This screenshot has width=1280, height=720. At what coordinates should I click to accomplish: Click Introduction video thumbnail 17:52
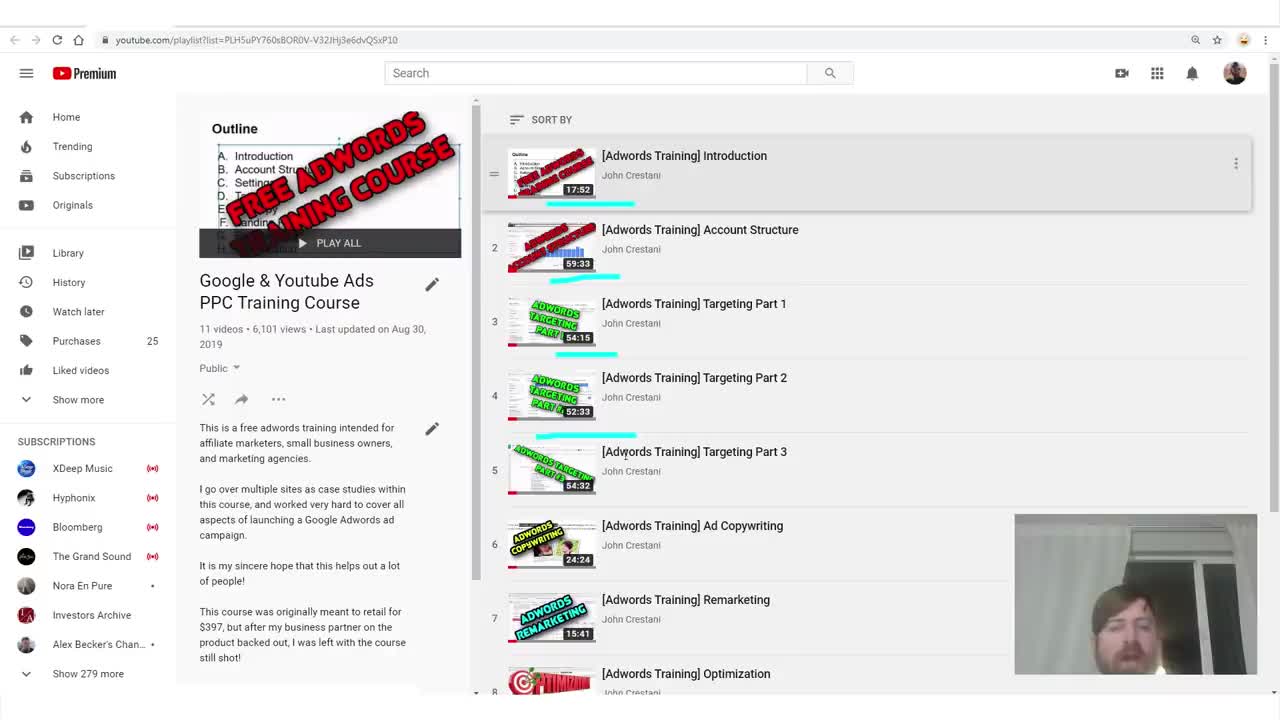[551, 173]
